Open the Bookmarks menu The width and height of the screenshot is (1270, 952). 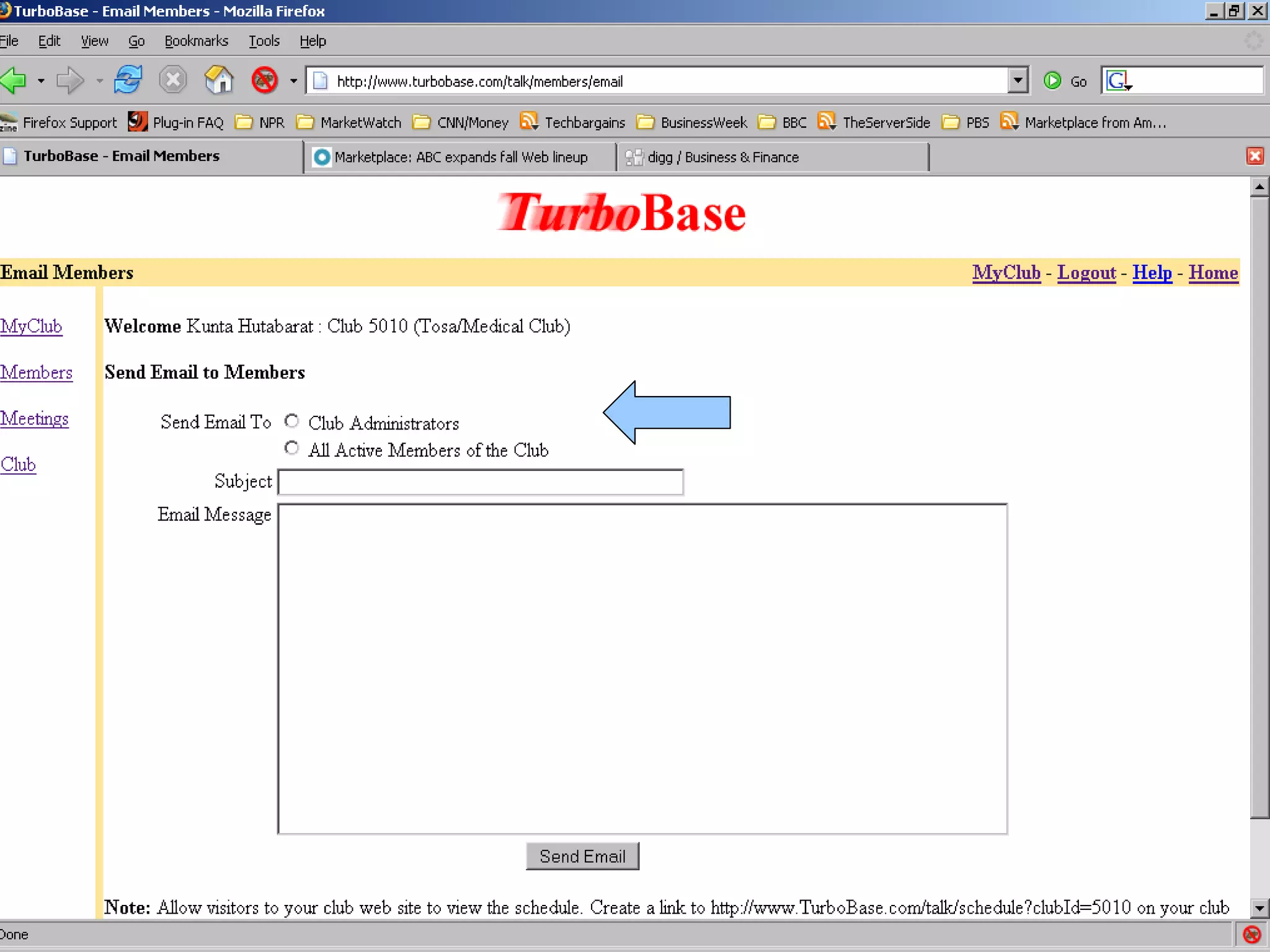[196, 41]
